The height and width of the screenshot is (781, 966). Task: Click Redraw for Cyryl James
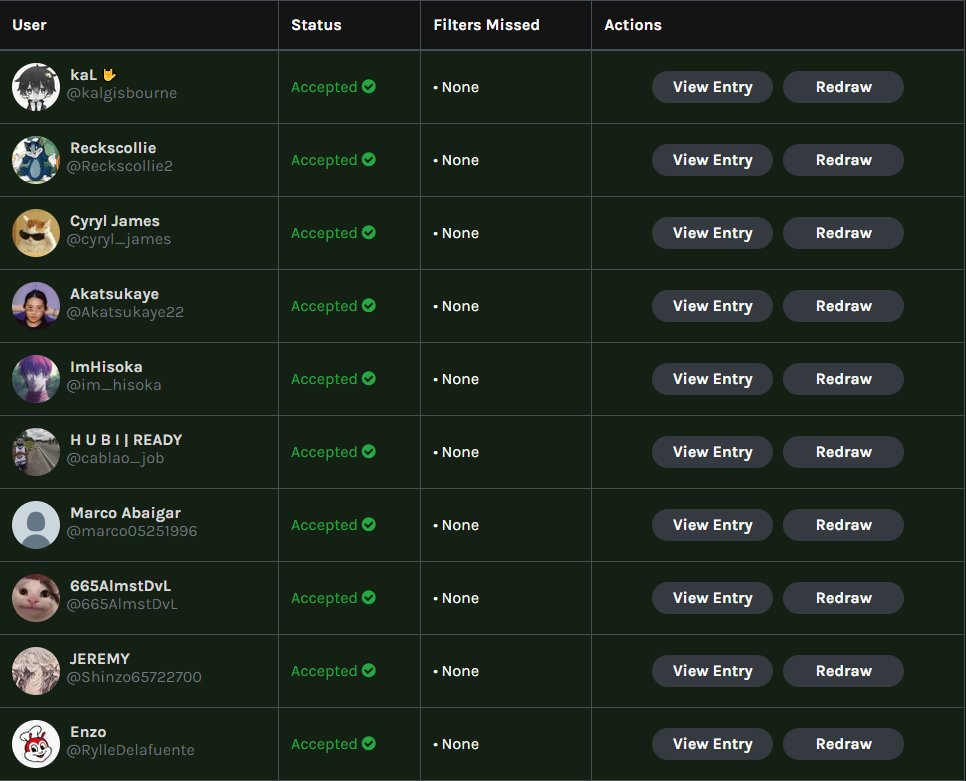pos(843,233)
